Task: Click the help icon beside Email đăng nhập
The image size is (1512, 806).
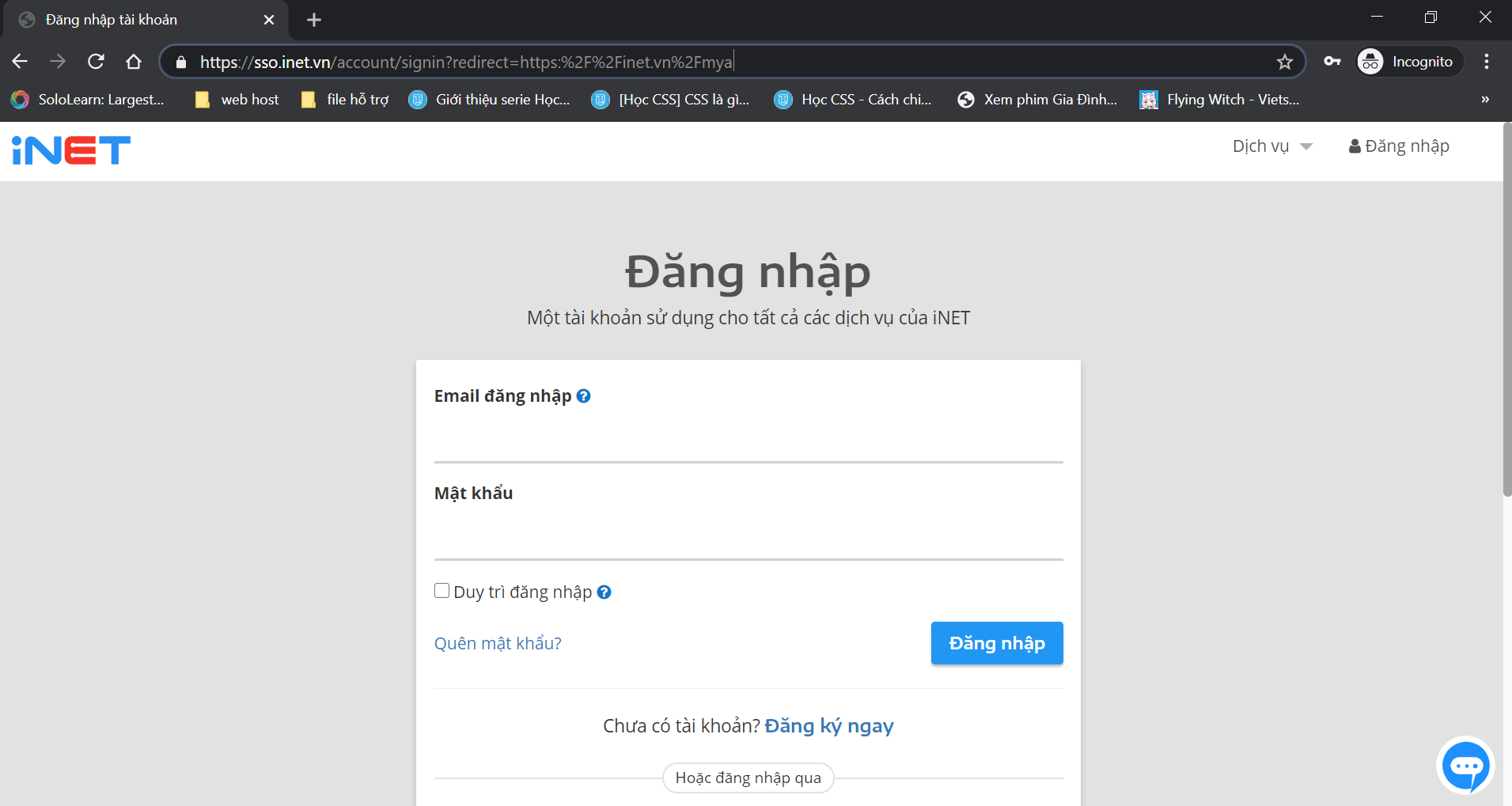Action: tap(584, 395)
